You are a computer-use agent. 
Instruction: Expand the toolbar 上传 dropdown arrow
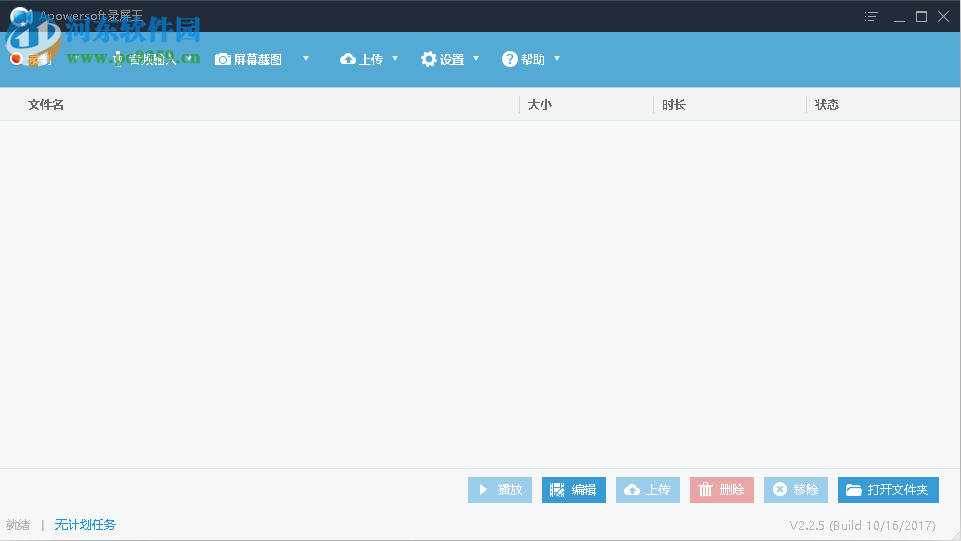click(x=395, y=59)
